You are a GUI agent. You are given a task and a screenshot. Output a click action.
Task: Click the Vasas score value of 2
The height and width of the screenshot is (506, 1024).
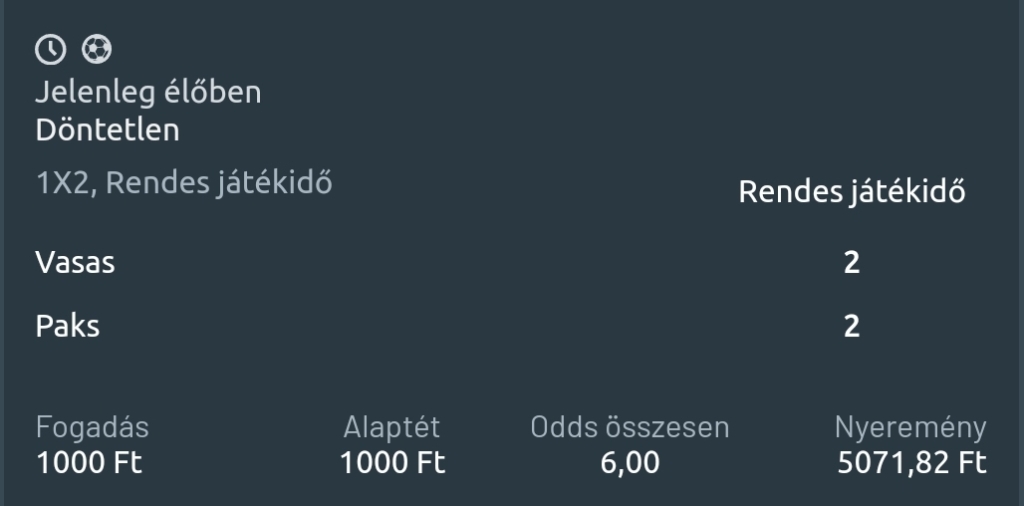pyautogui.click(x=851, y=263)
